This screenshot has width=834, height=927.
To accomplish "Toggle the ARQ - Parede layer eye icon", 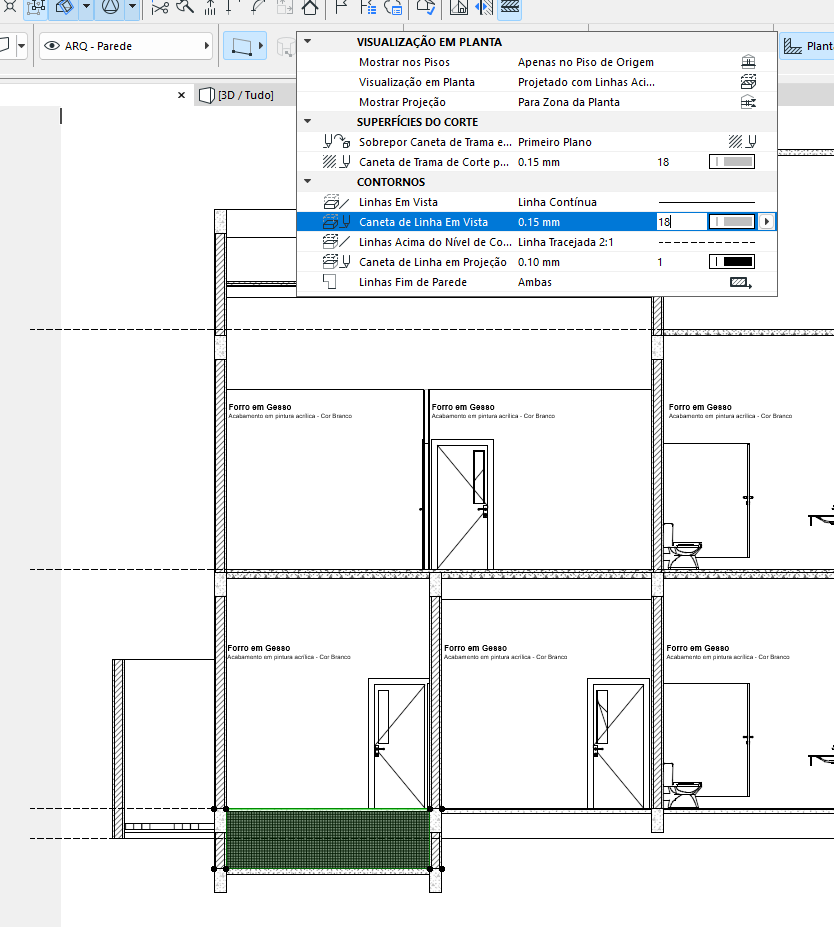I will (51, 46).
